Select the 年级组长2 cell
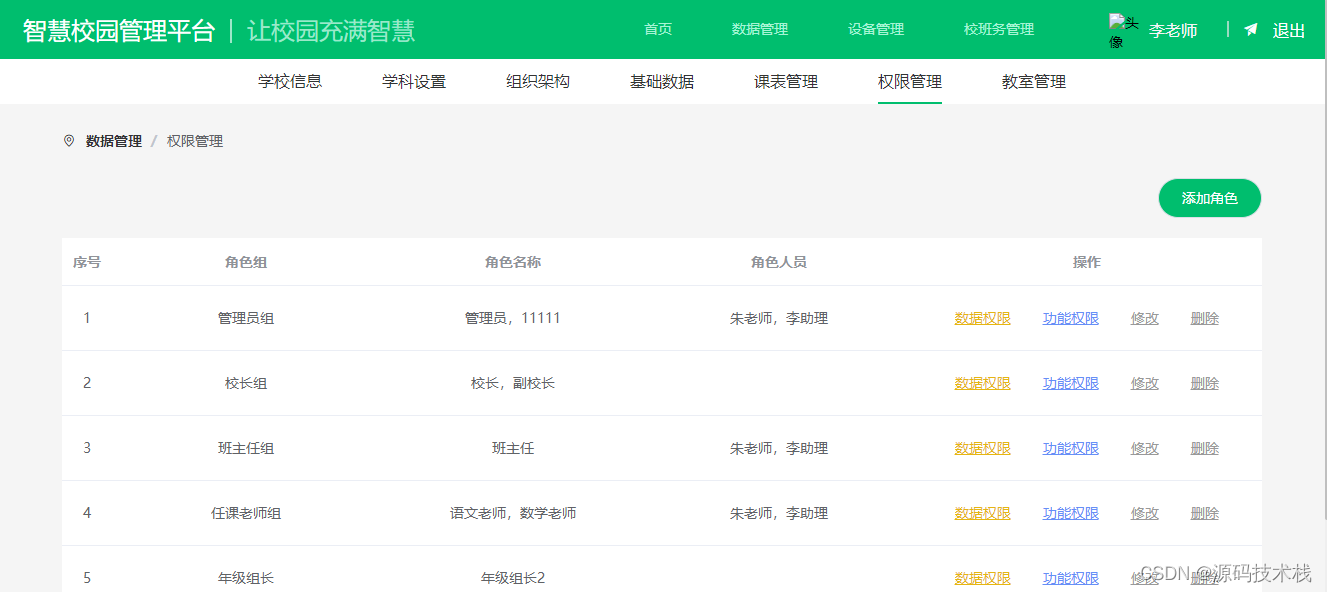 click(513, 578)
